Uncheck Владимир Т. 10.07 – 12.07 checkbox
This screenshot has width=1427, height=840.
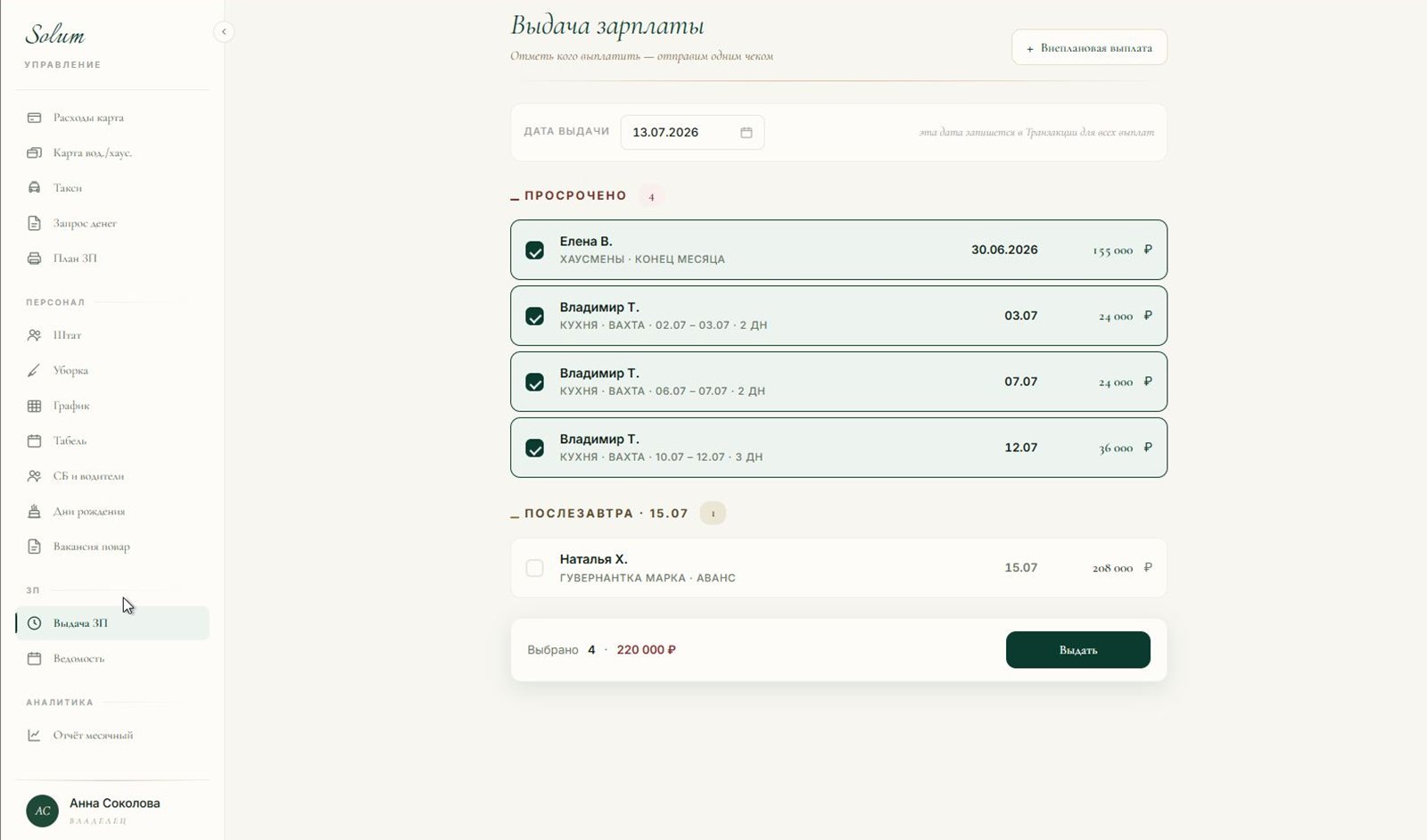534,449
